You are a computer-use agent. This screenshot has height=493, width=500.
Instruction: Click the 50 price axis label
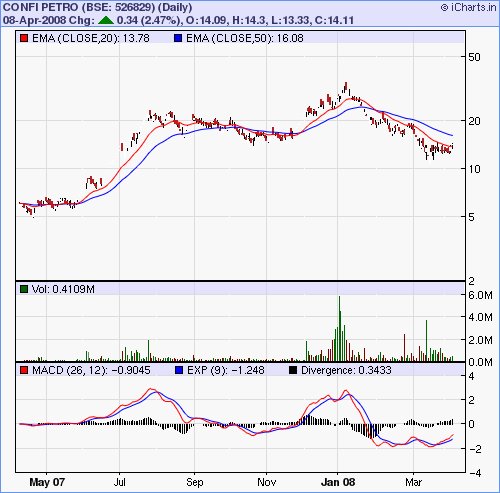coord(474,57)
